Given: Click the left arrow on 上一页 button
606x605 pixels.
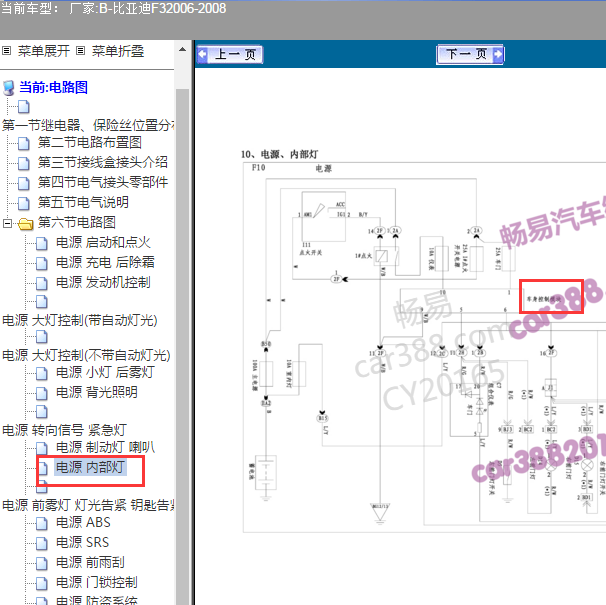Looking at the screenshot, I should [203, 54].
